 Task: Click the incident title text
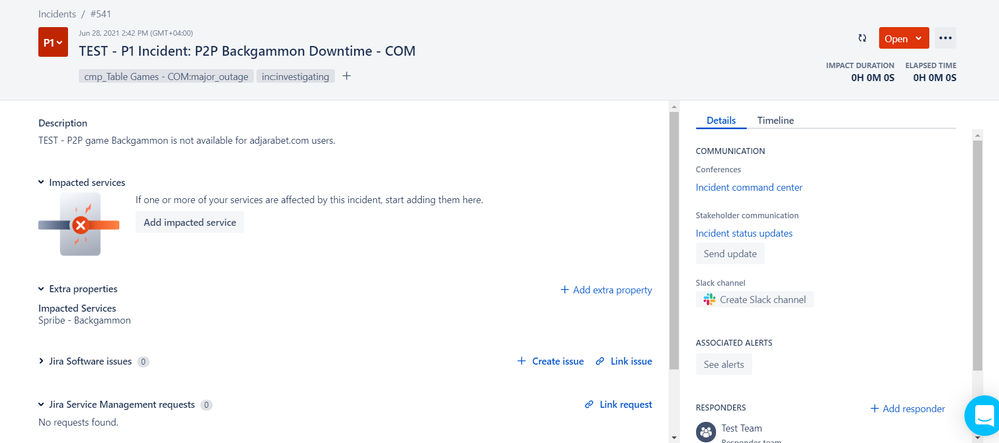(x=247, y=51)
